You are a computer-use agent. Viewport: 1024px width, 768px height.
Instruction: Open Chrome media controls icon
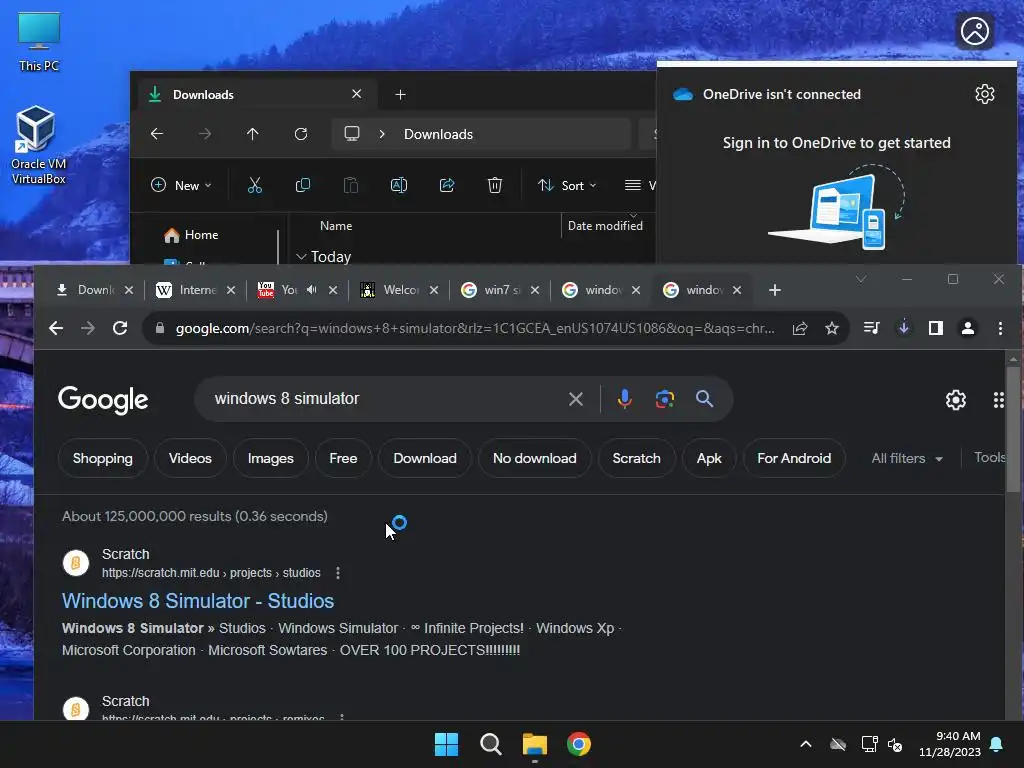click(871, 328)
